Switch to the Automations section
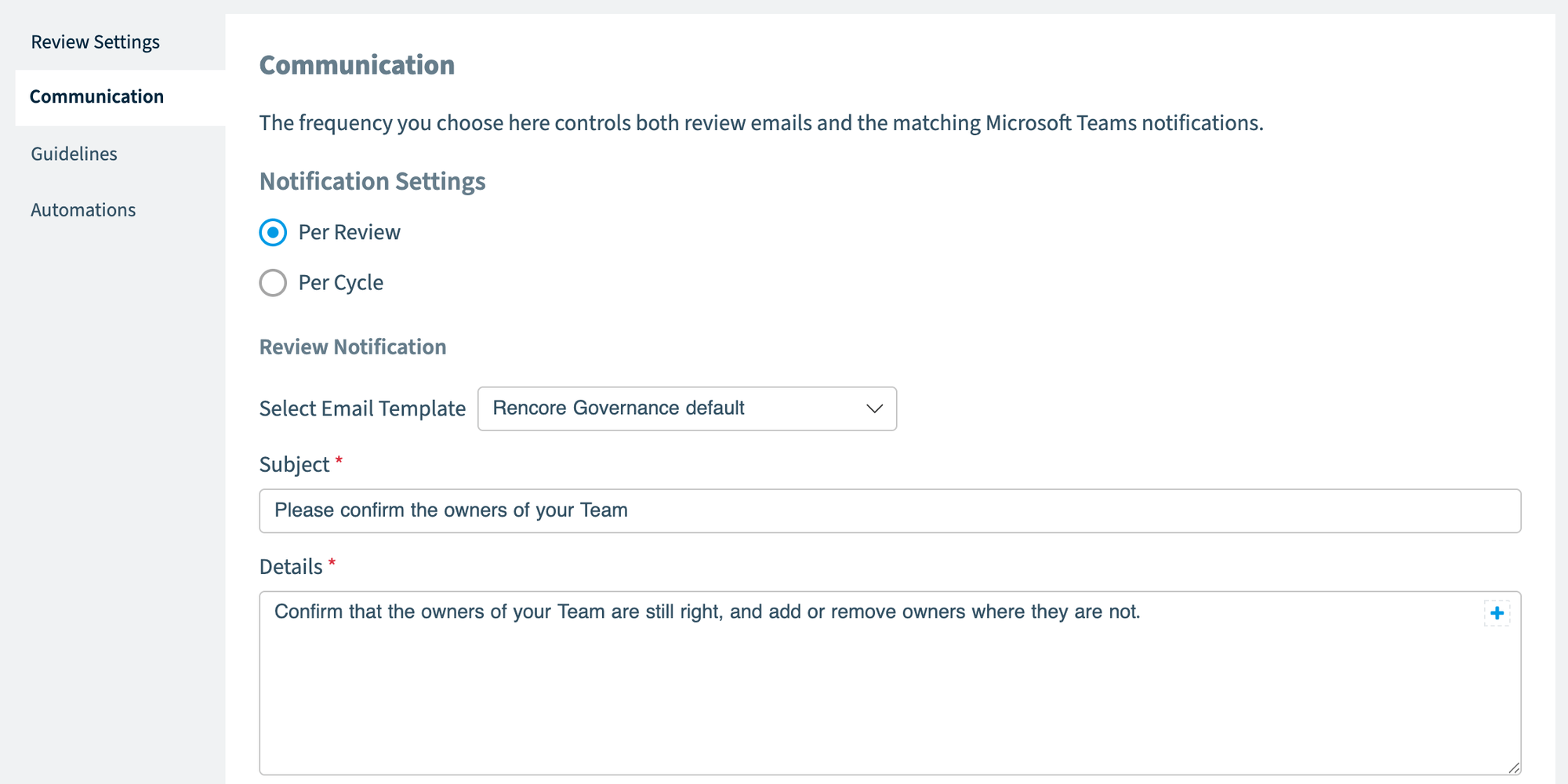This screenshot has height=784, width=1568. pyautogui.click(x=83, y=210)
